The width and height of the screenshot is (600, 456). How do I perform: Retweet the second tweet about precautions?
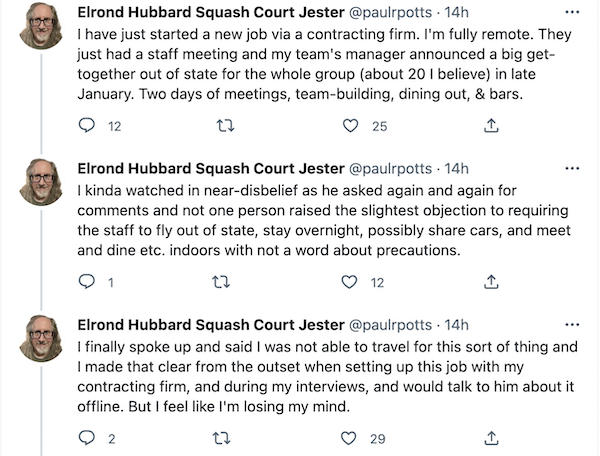coord(221,282)
